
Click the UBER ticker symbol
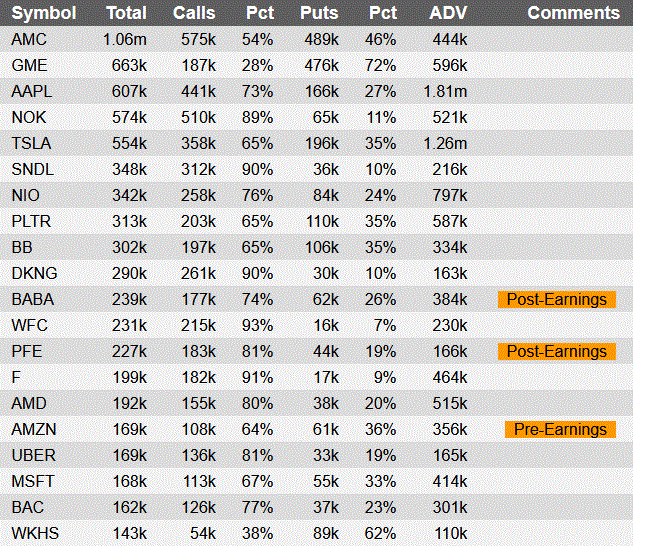32,455
